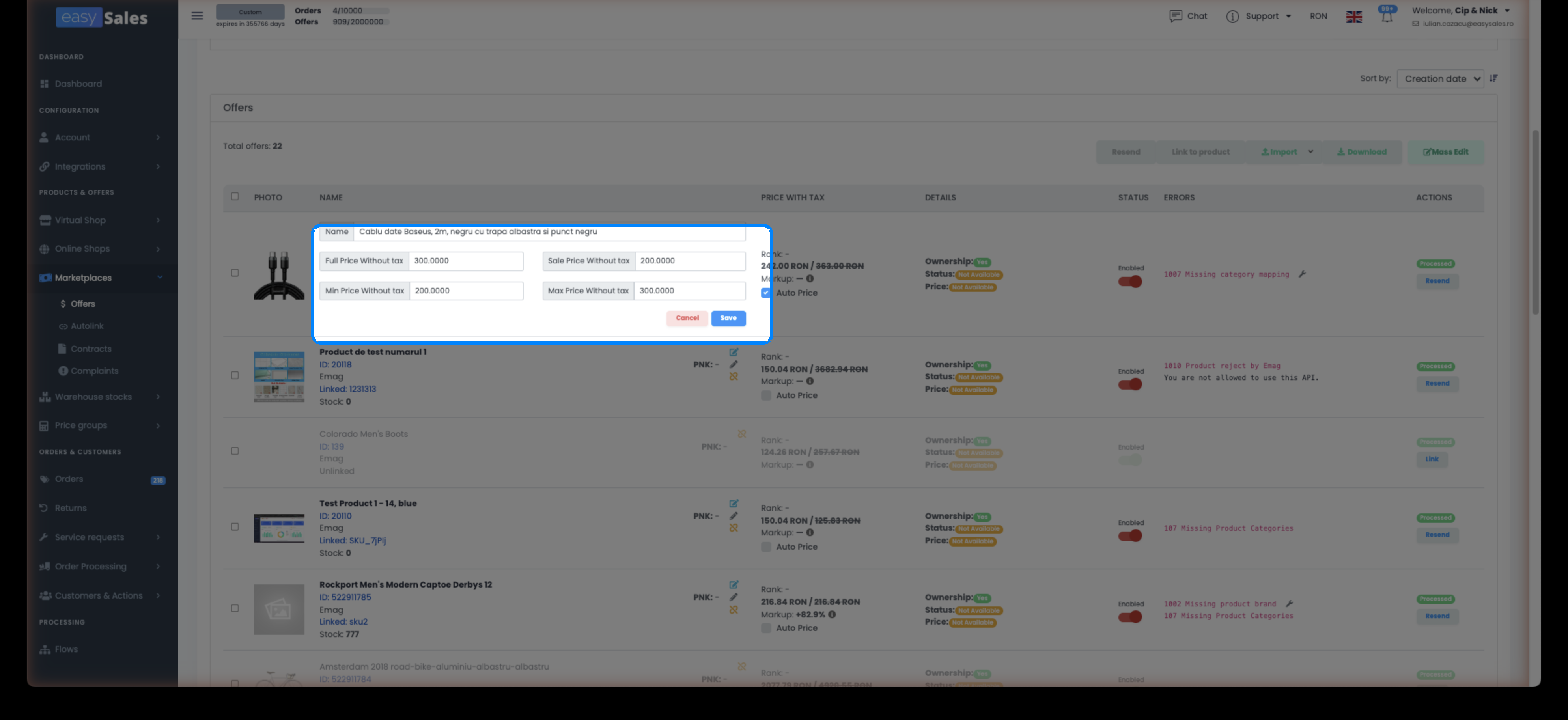Click the Markup info icon in Test Product 1 row
The width and height of the screenshot is (1568, 720).
pos(810,533)
